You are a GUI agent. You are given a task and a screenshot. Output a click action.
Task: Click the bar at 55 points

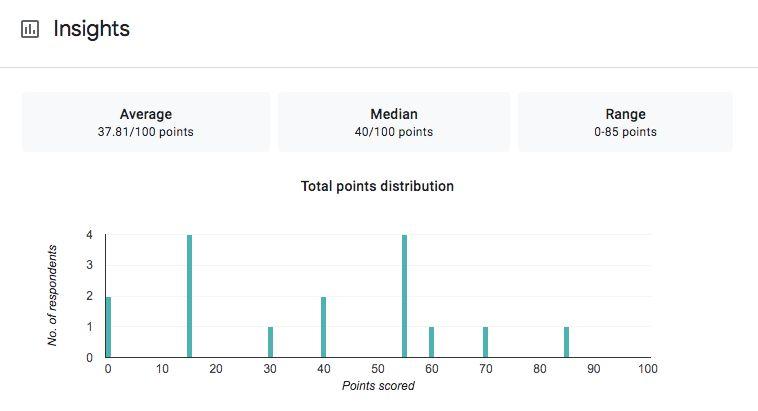coord(404,296)
